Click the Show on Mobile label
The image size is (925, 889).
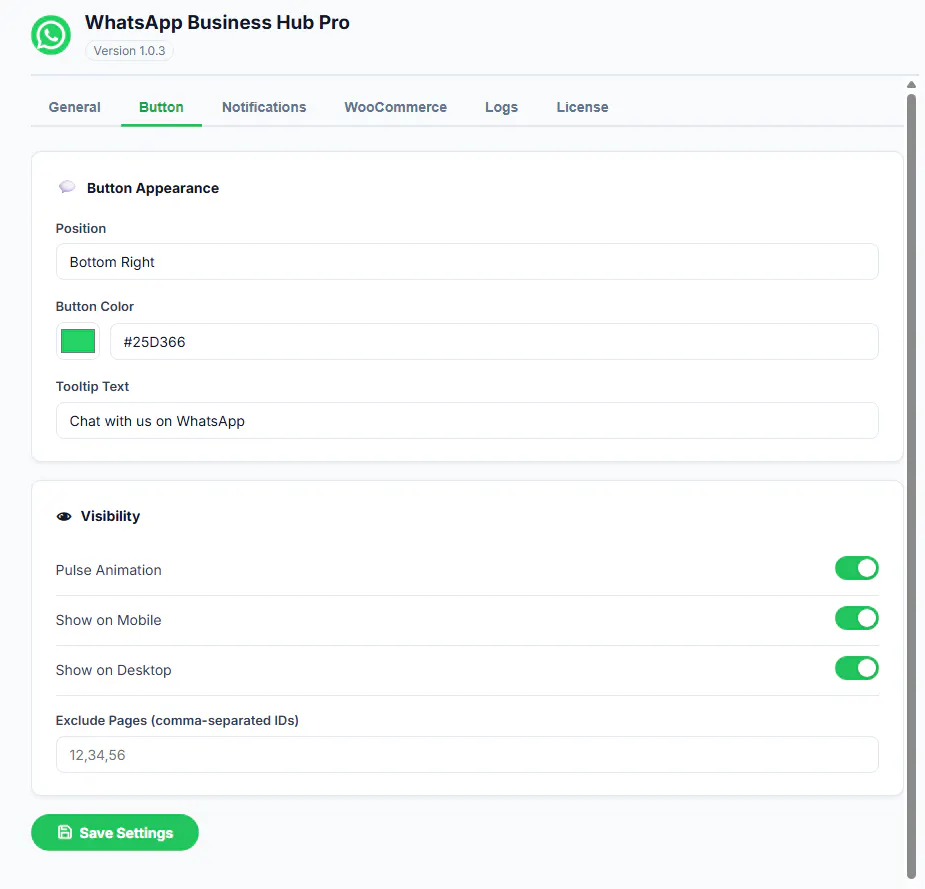pos(109,620)
